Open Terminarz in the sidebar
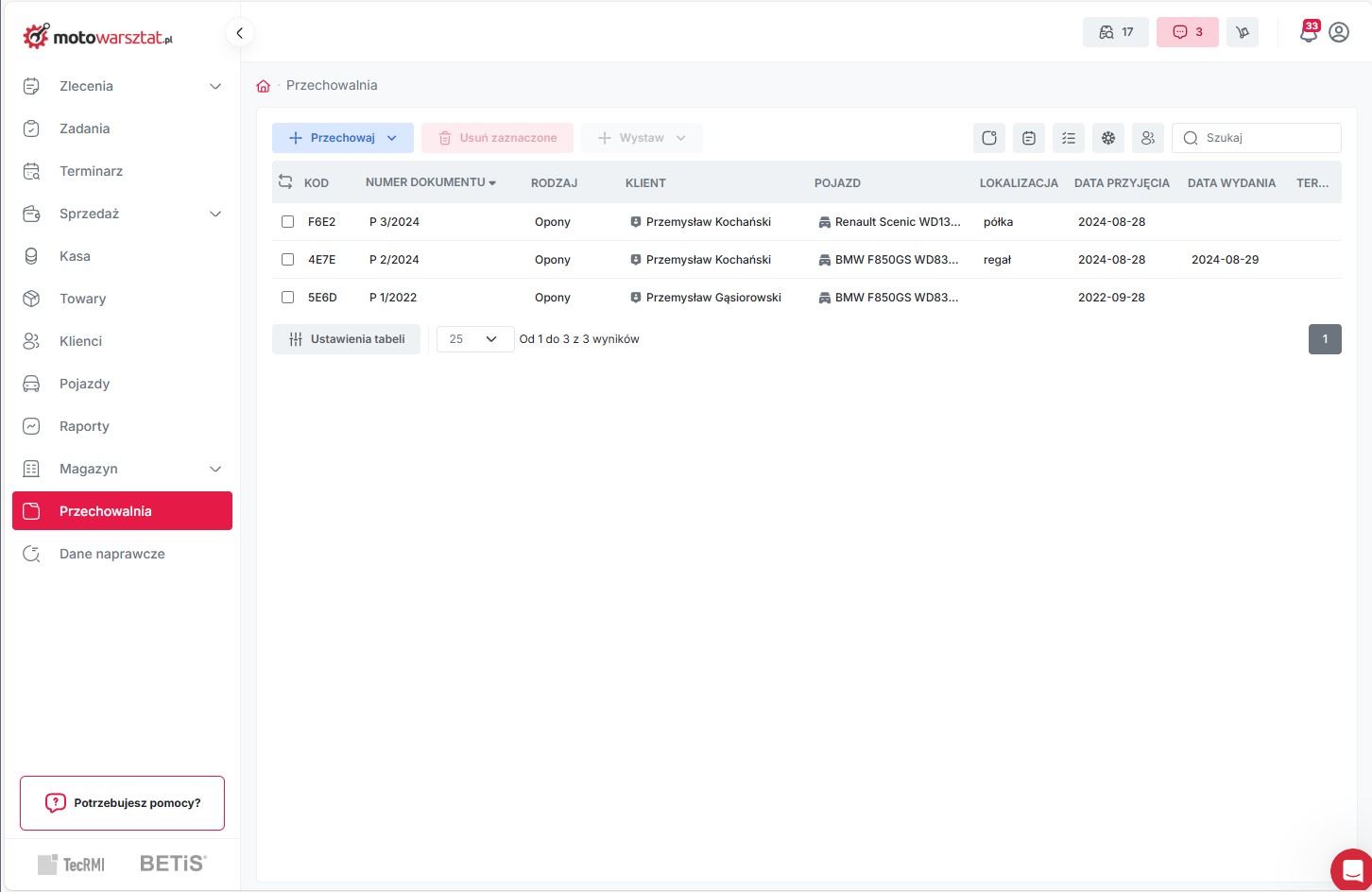This screenshot has height=892, width=1372. click(x=91, y=171)
